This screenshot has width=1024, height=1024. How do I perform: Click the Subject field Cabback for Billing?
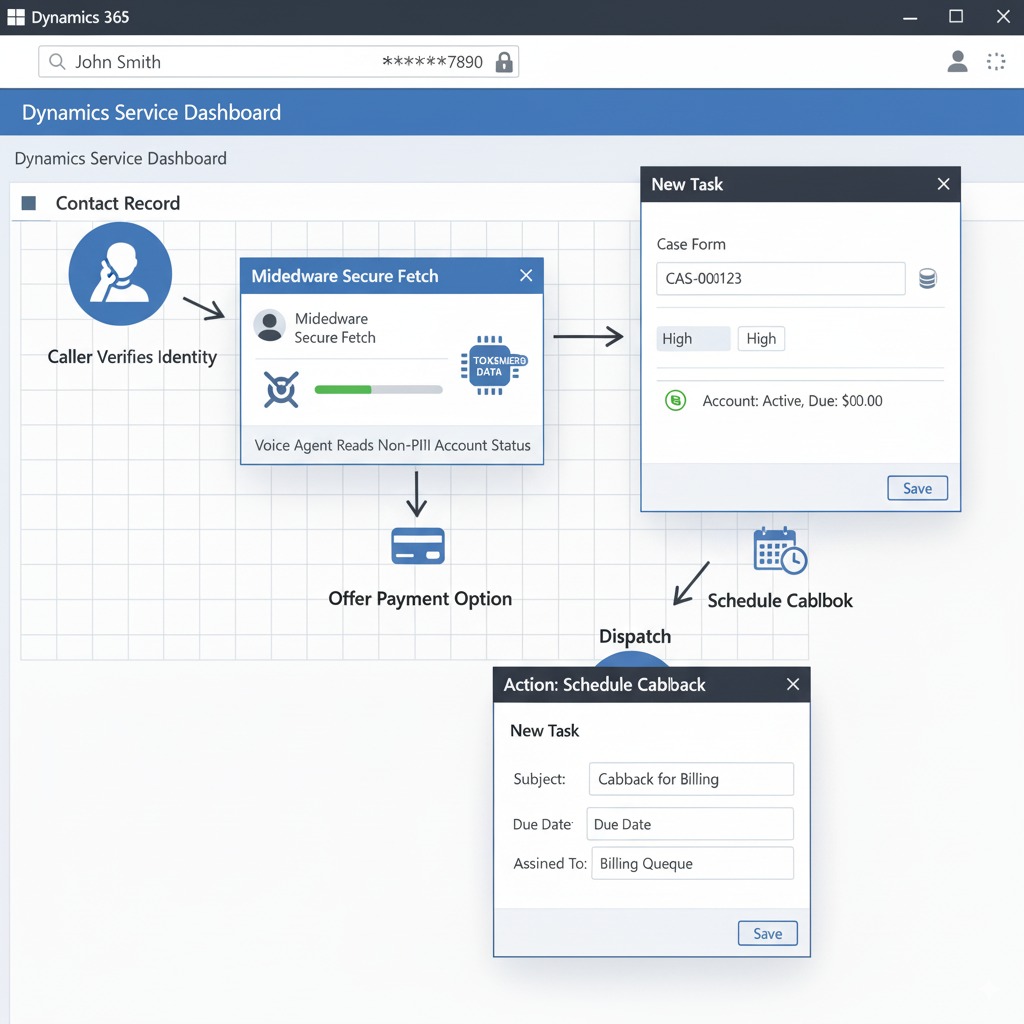(x=691, y=779)
